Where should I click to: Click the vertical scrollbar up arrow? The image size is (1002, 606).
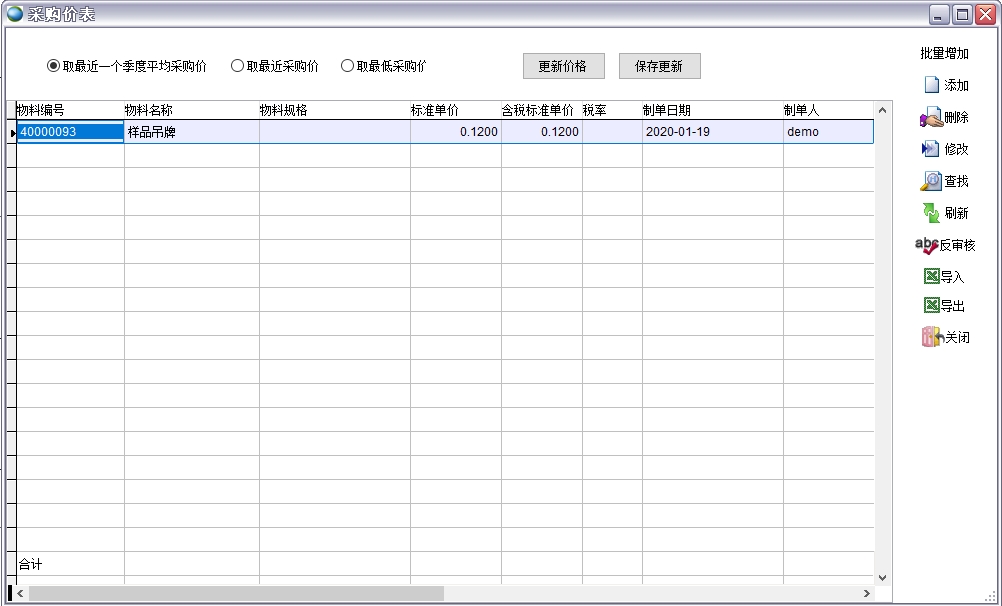click(881, 109)
